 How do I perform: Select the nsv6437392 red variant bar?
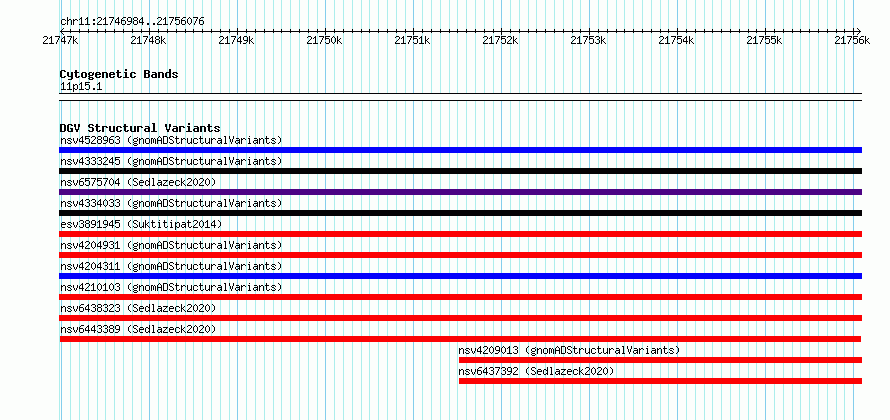pyautogui.click(x=660, y=381)
